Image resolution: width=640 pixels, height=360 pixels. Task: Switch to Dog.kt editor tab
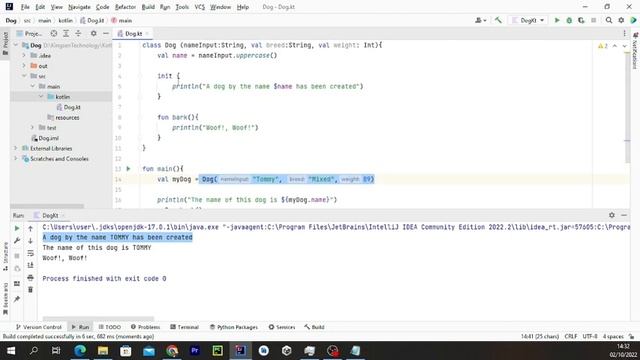[133, 33]
